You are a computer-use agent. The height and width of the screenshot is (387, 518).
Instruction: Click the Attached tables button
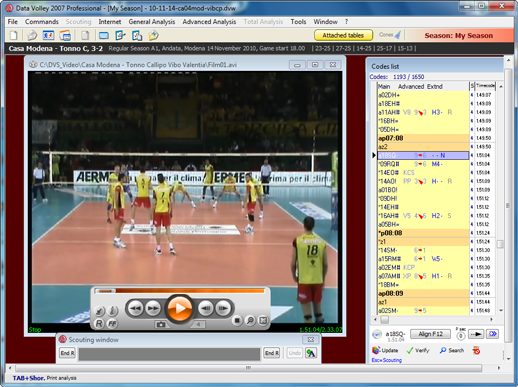pos(343,35)
